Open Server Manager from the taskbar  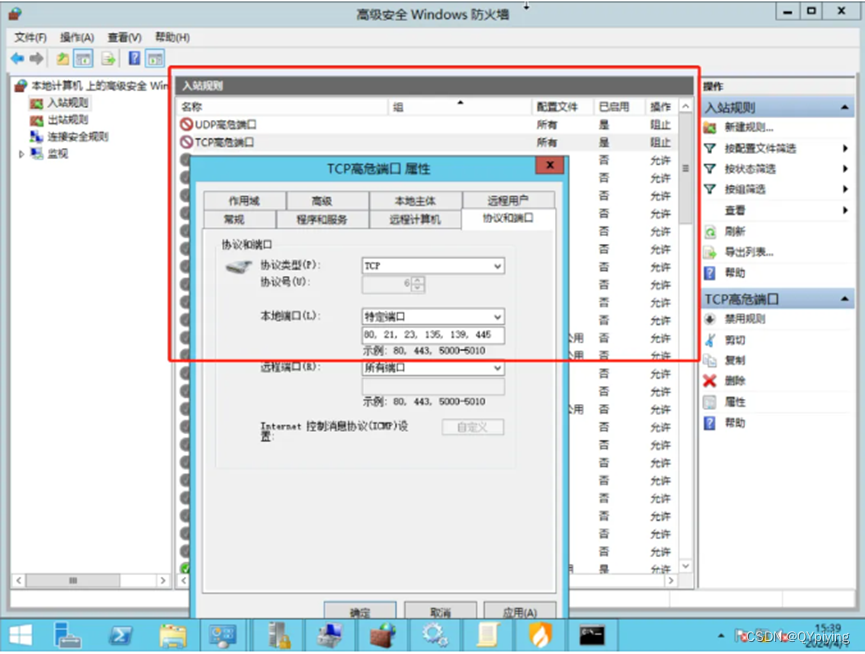click(x=67, y=636)
